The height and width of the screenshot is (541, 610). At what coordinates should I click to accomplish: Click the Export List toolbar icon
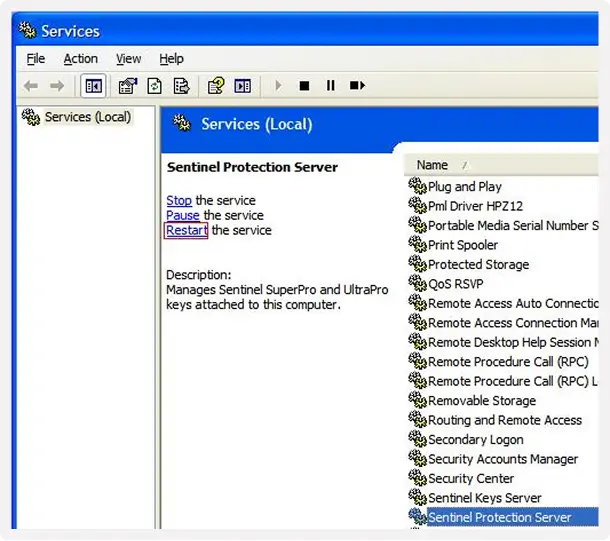(x=181, y=86)
